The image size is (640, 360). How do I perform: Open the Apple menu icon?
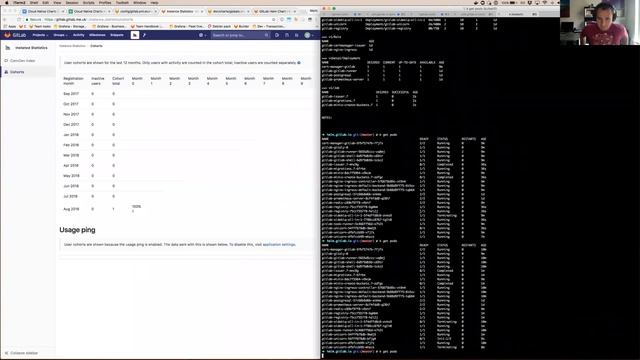click(7, 2)
